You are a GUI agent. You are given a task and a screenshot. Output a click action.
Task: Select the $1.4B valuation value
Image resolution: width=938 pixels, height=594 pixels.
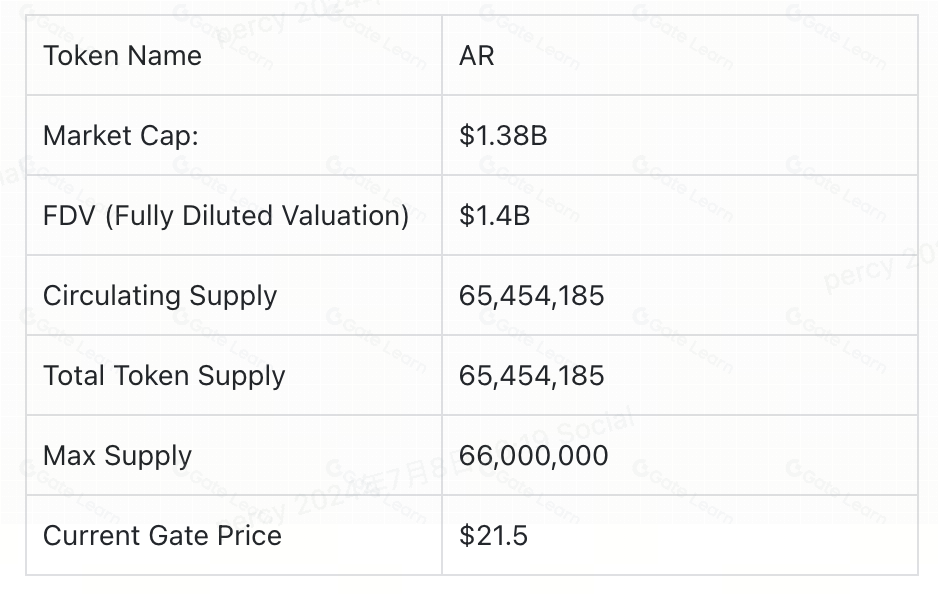(x=494, y=216)
